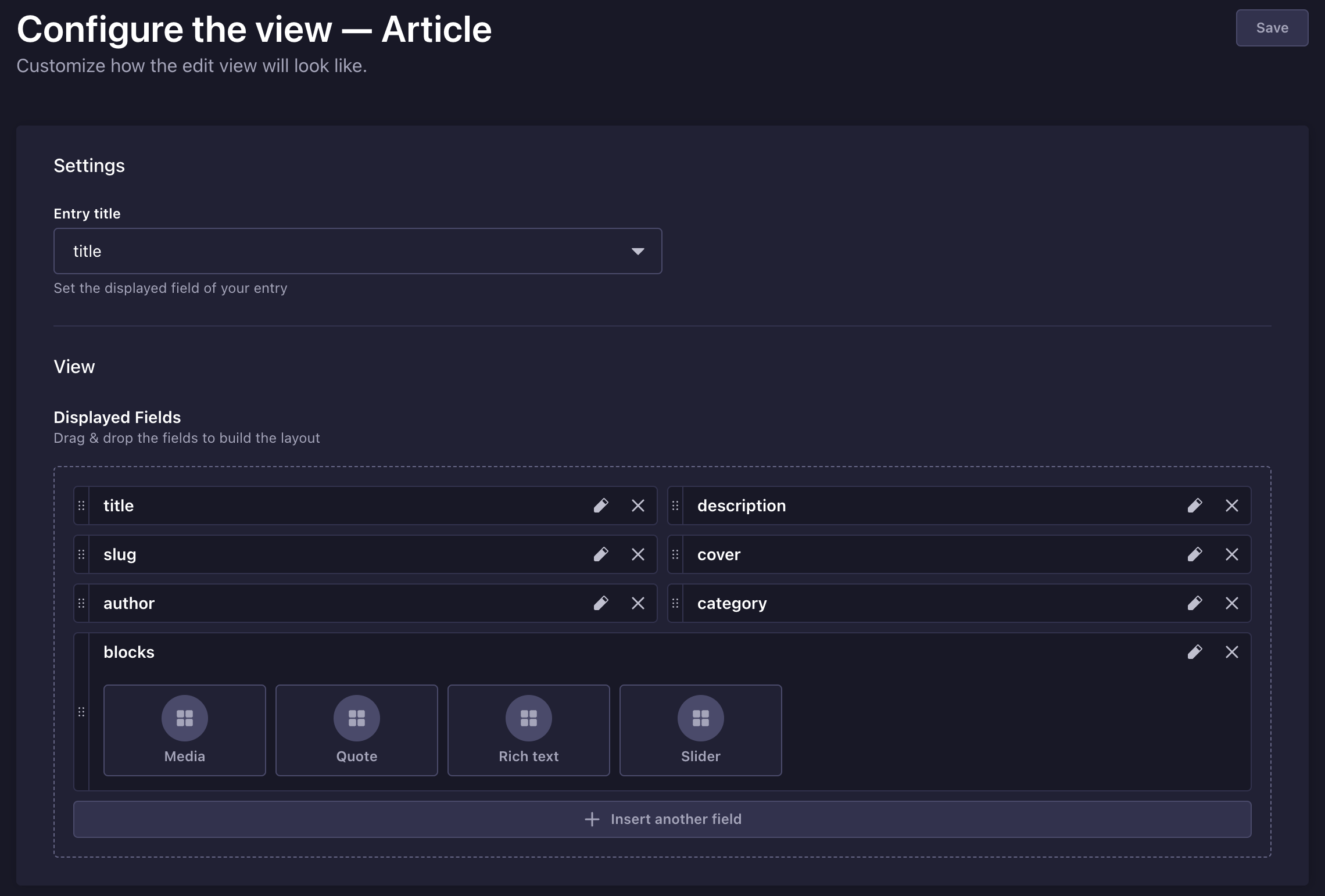Viewport: 1325px width, 896px height.
Task: Edit the slug field with the pencil icon
Action: click(x=601, y=554)
